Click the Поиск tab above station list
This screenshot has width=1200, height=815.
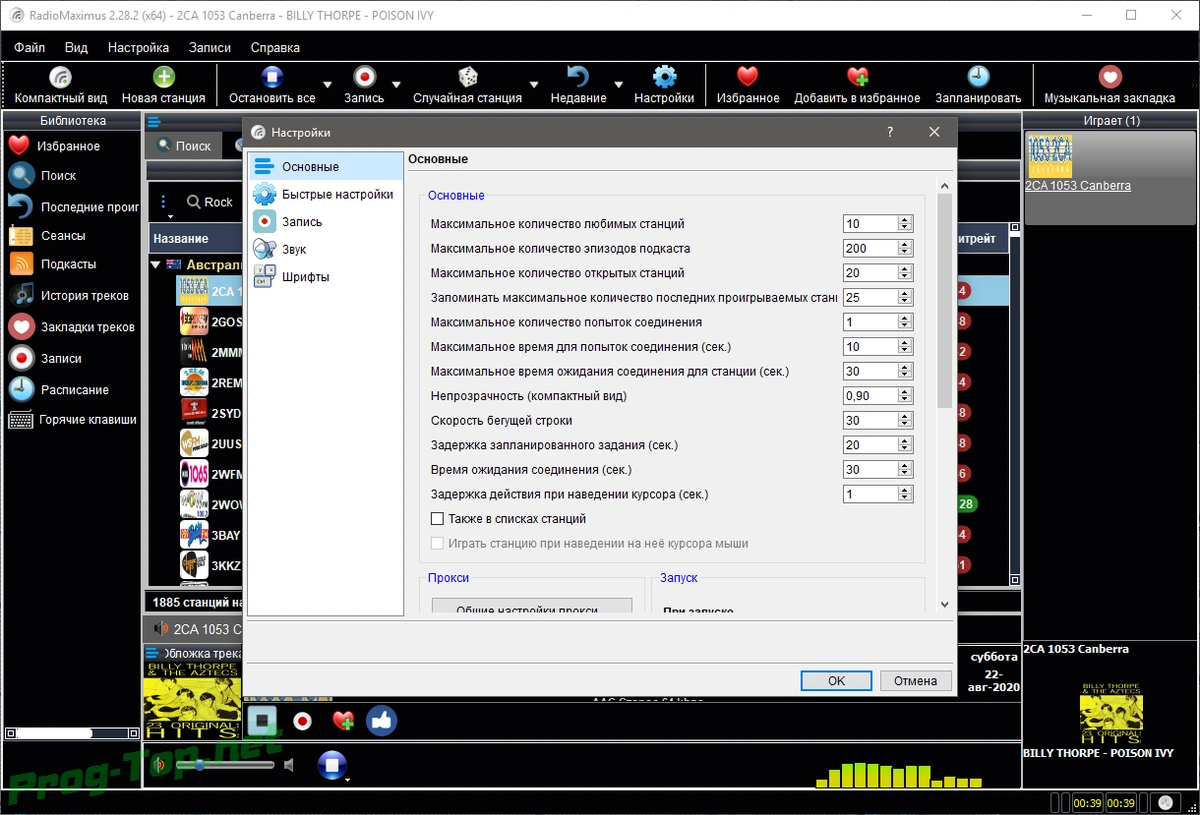coord(183,146)
